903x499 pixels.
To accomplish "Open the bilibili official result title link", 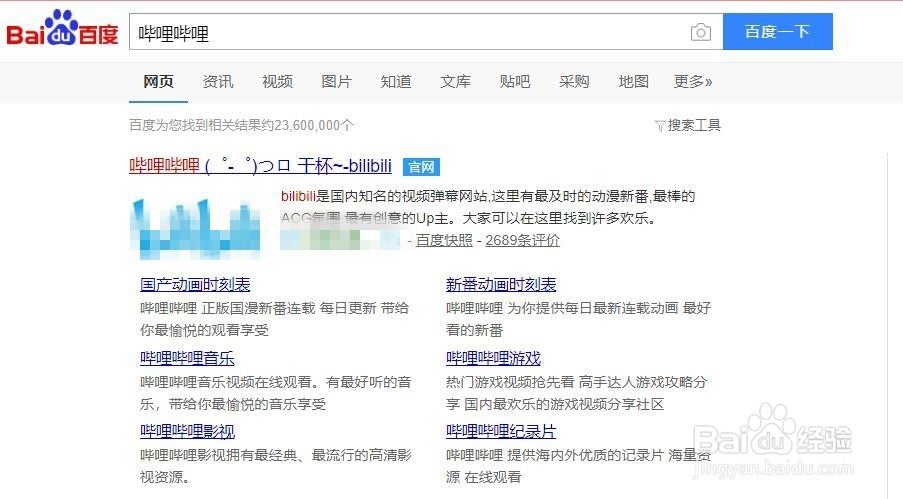I will [260, 166].
